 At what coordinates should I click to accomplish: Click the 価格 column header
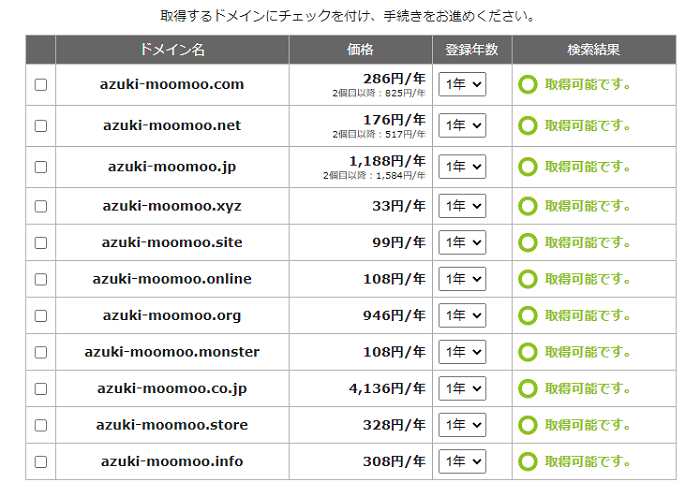tap(360, 49)
